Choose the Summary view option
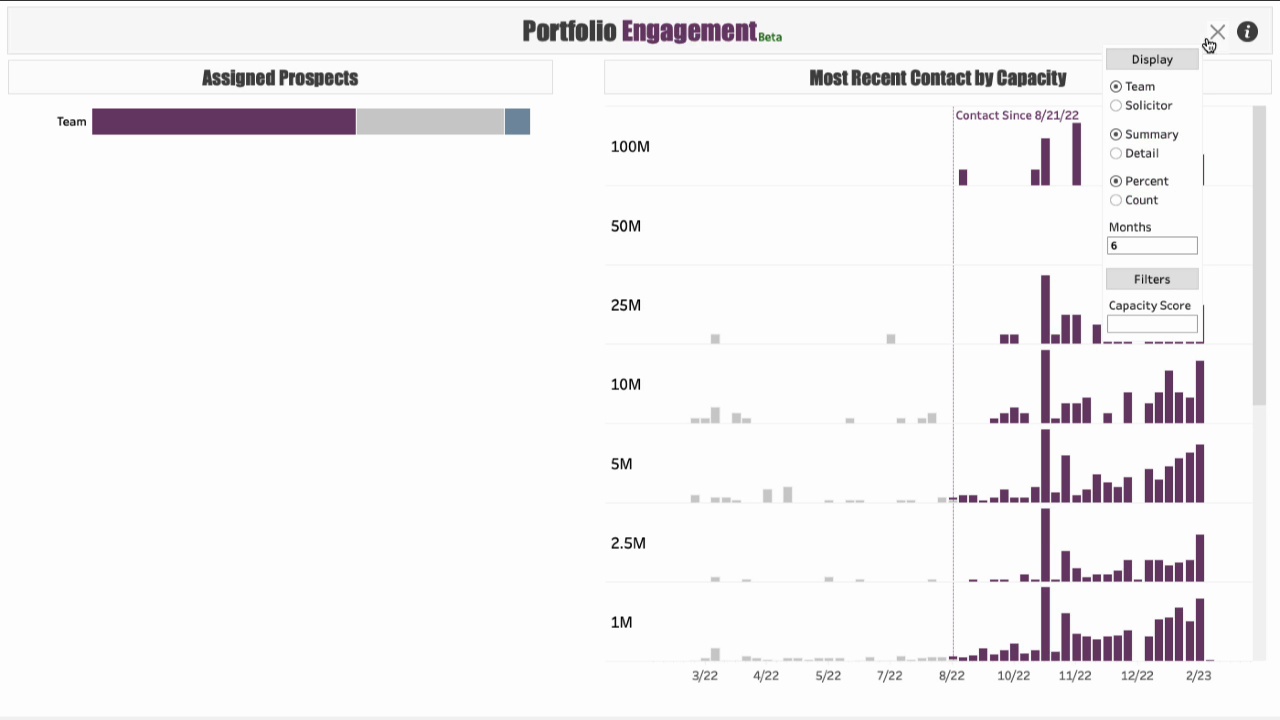The image size is (1280, 720). [x=1116, y=134]
